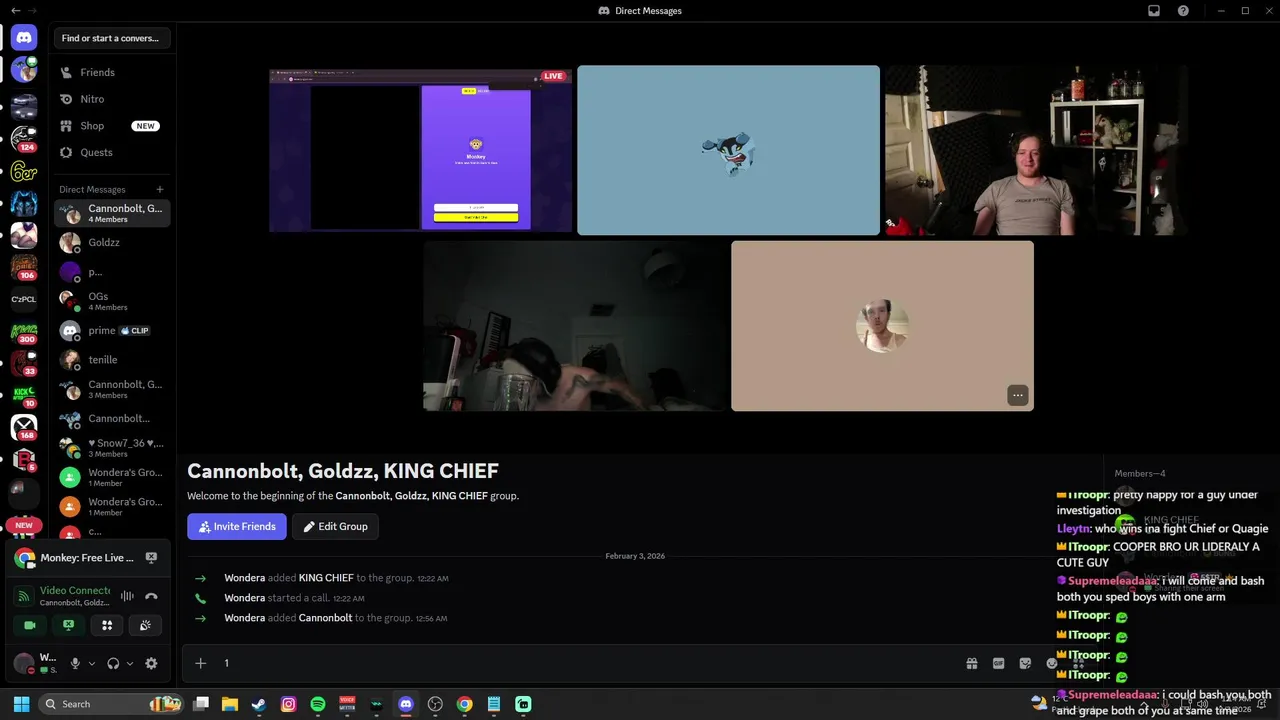Open the CZPCL server icon
The height and width of the screenshot is (720, 1280).
point(24,299)
